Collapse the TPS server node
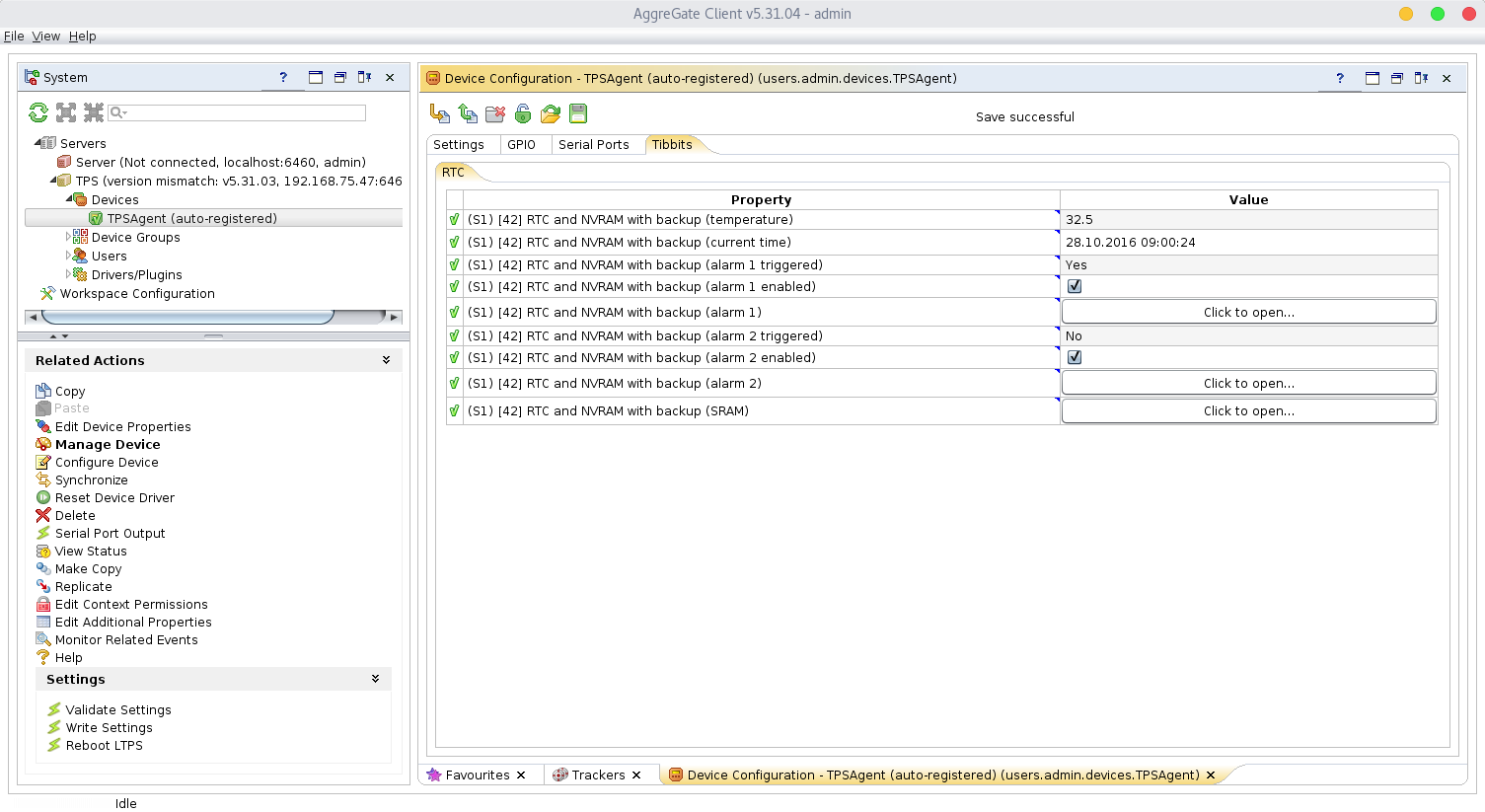The image size is (1485, 812). click(x=53, y=181)
